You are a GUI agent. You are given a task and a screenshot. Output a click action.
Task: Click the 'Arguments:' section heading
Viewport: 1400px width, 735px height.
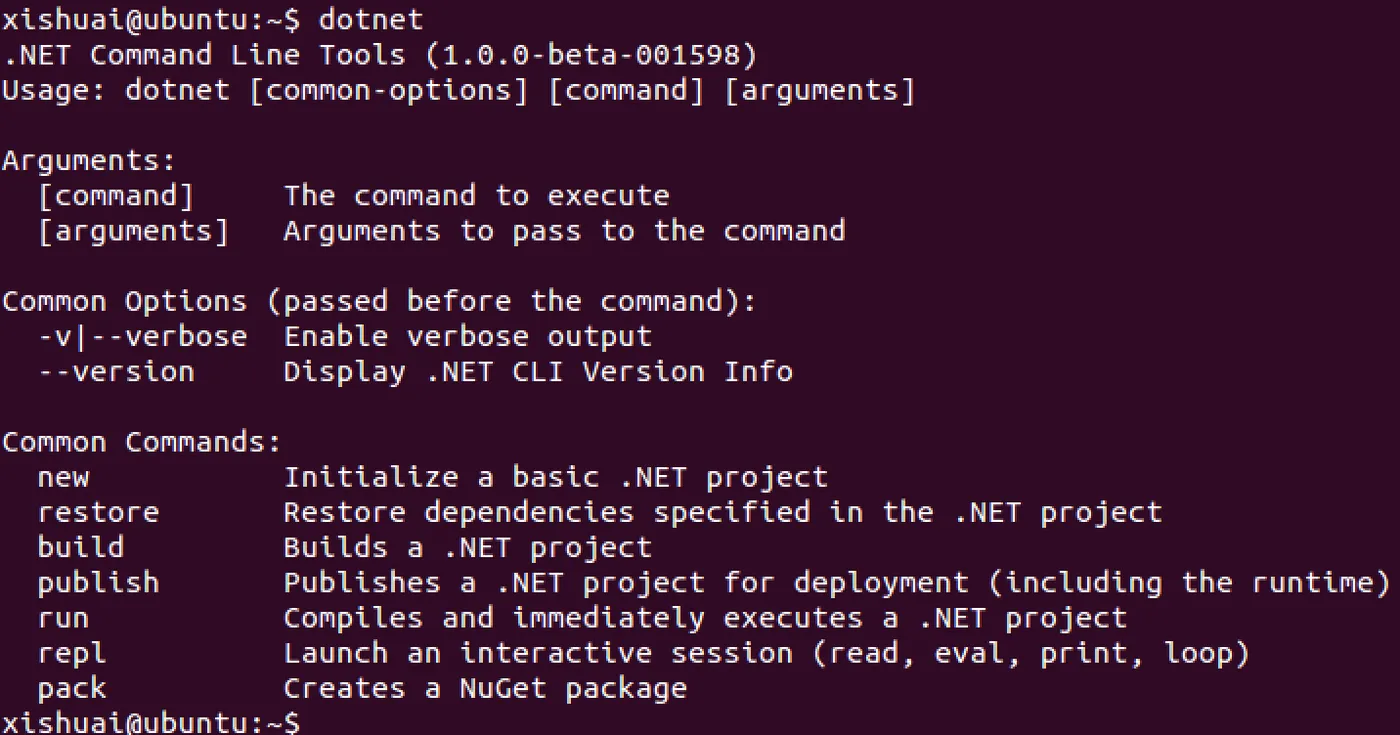pos(89,161)
